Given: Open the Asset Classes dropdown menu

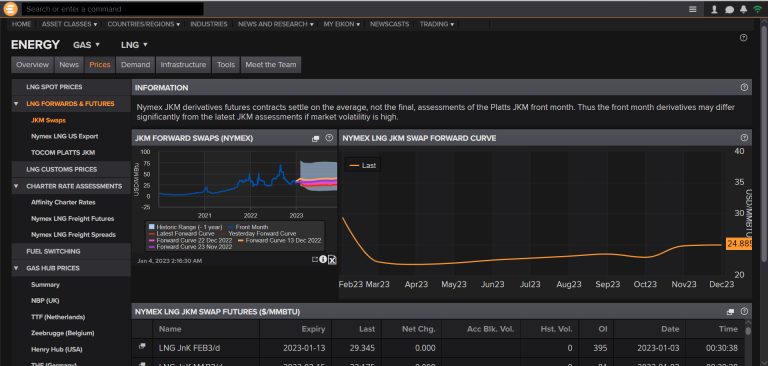Looking at the screenshot, I should (x=69, y=24).
